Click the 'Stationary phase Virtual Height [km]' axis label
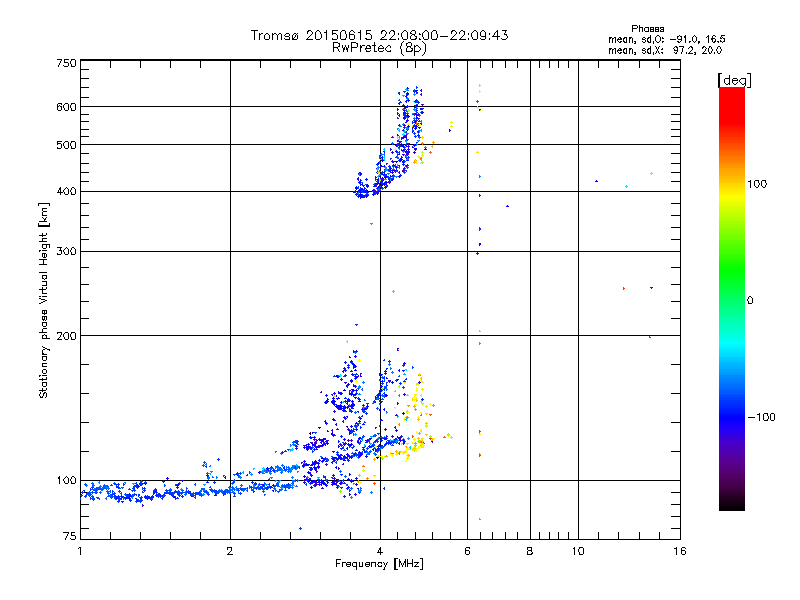This screenshot has width=800, height=600. 43,301
